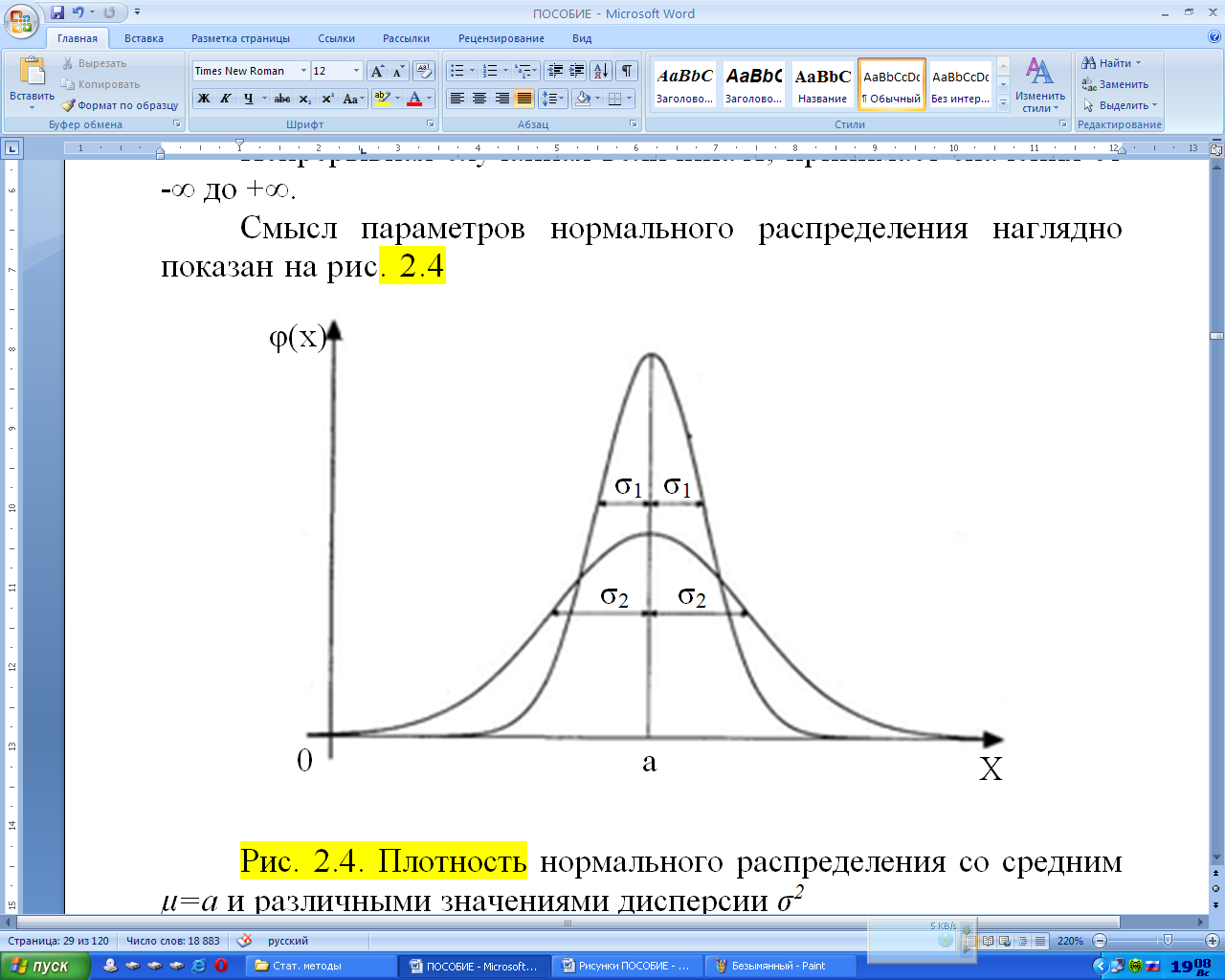Screen dimensions: 1225x980
Task: Open the Разметка страницы tab
Action: 240,38
